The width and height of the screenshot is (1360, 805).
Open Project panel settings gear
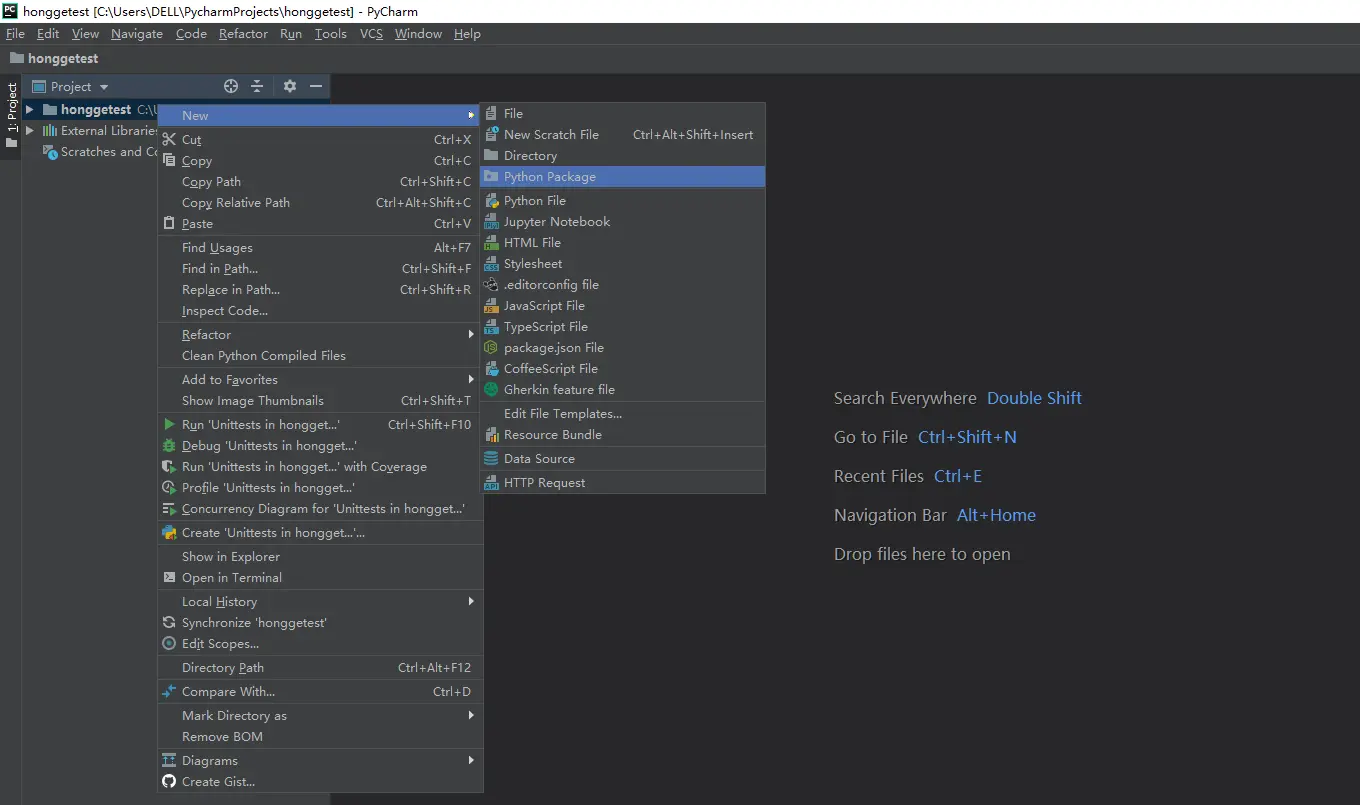(290, 86)
